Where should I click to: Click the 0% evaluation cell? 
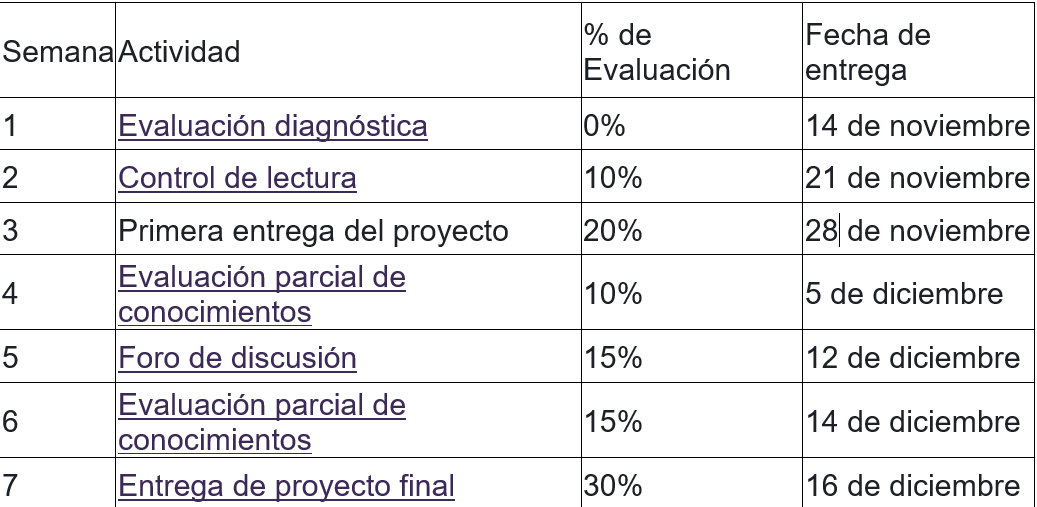(x=605, y=126)
